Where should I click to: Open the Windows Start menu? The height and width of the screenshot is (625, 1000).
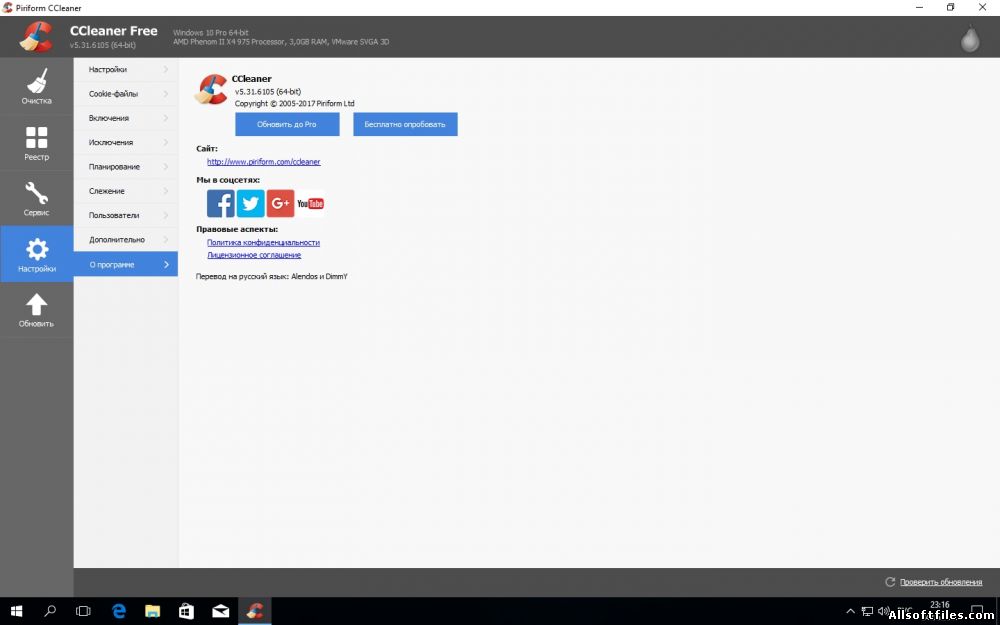coord(17,612)
